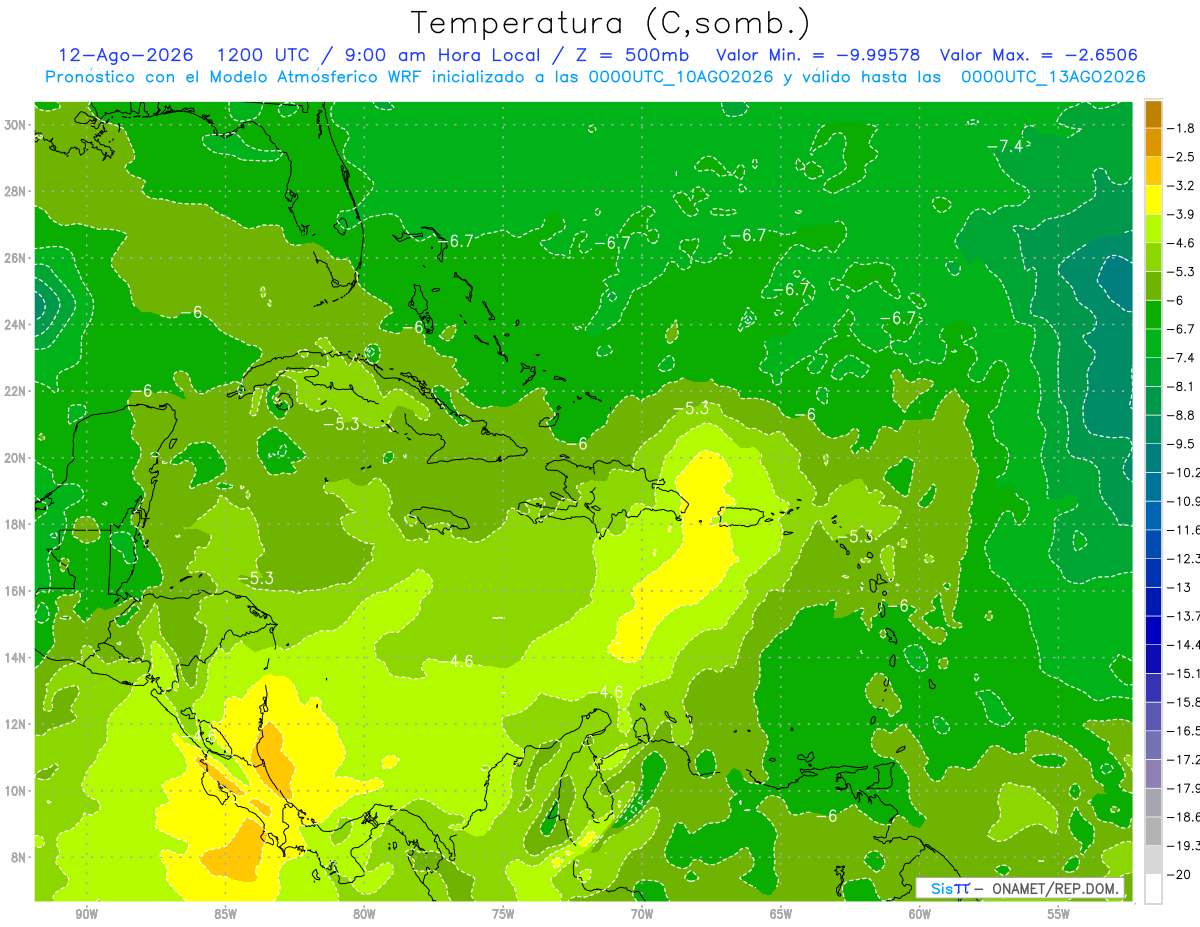Click the "14N" latitude axis label

click(x=16, y=657)
